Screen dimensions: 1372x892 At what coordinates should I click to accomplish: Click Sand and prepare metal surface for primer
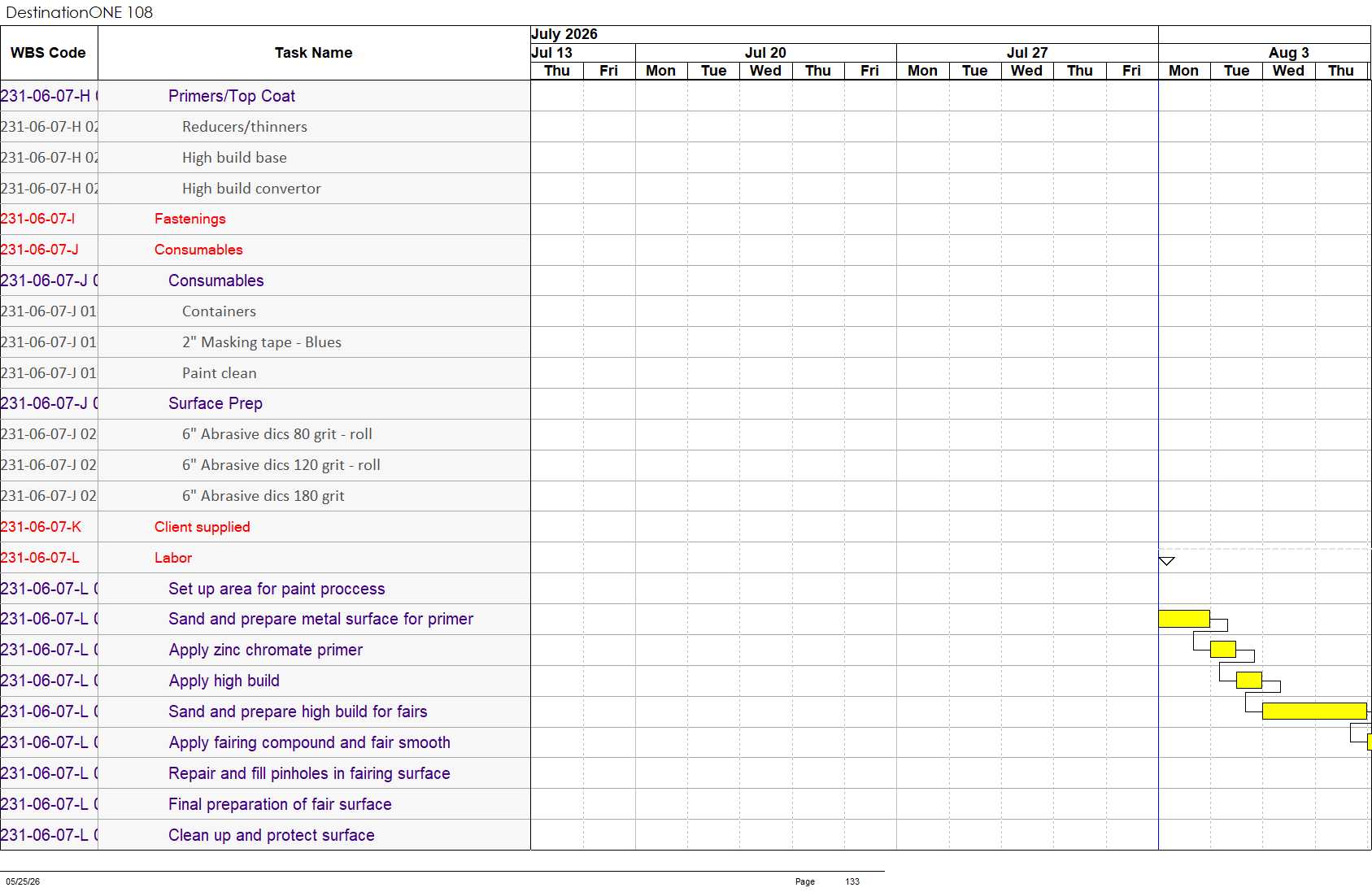pyautogui.click(x=320, y=619)
